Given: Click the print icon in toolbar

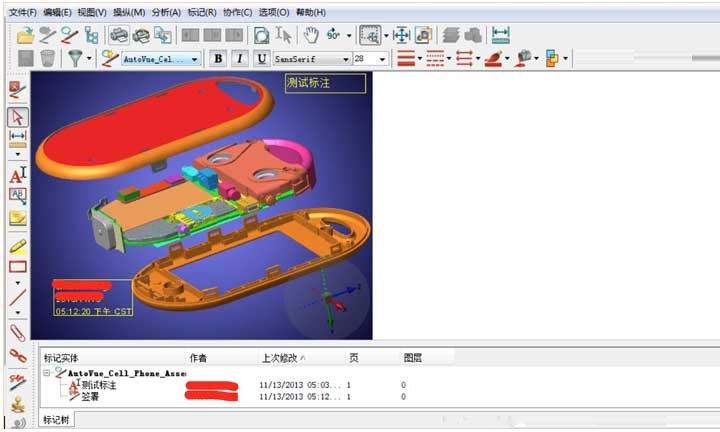Looking at the screenshot, I should (119, 35).
